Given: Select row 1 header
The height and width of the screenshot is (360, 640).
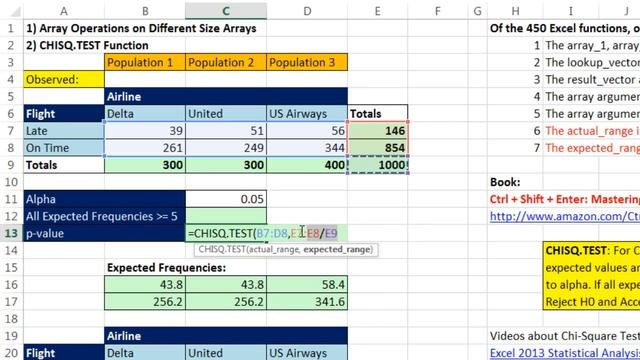Looking at the screenshot, I should tap(11, 28).
